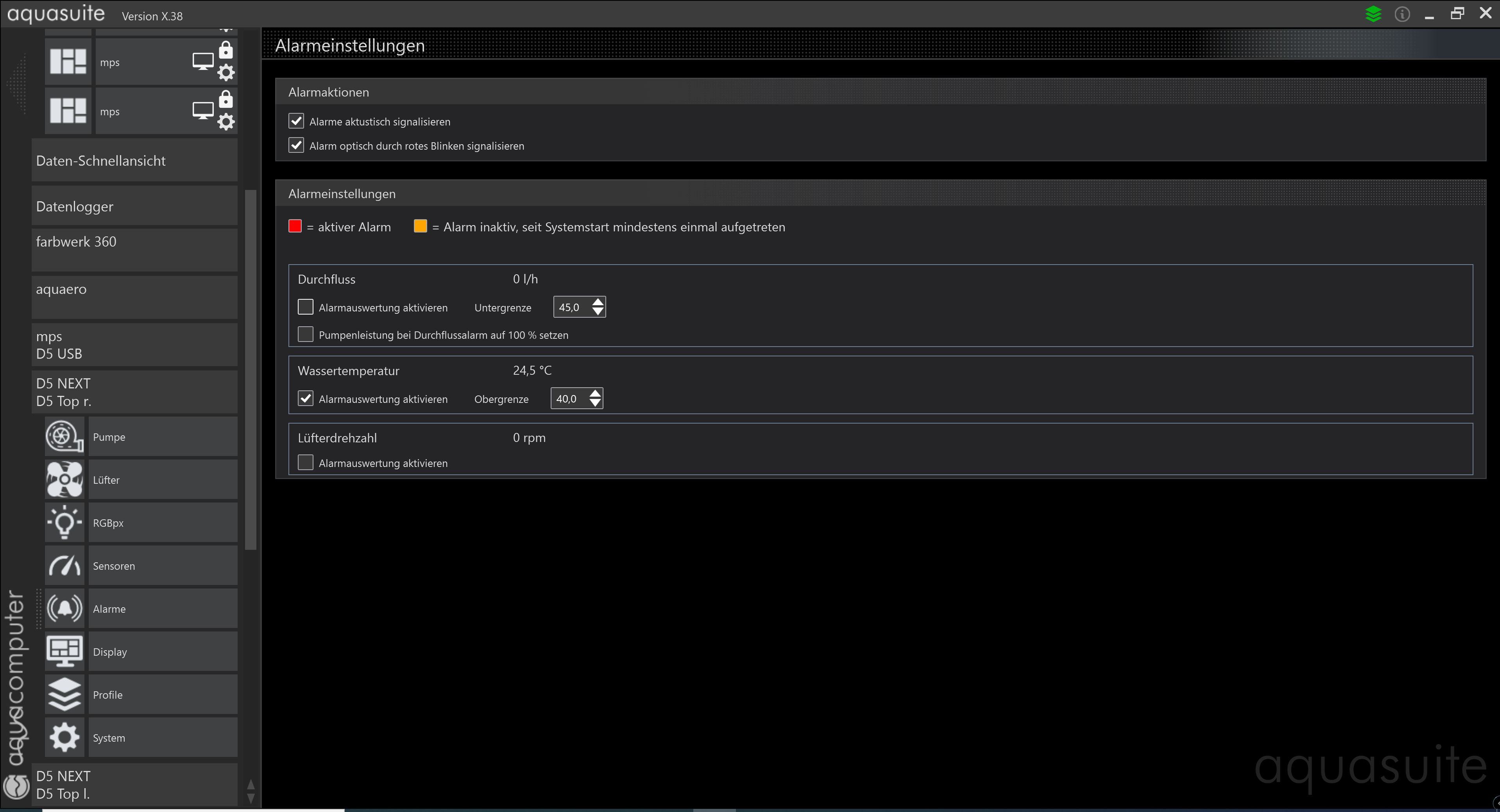
Task: Open the RGBpx page
Action: 163,523
